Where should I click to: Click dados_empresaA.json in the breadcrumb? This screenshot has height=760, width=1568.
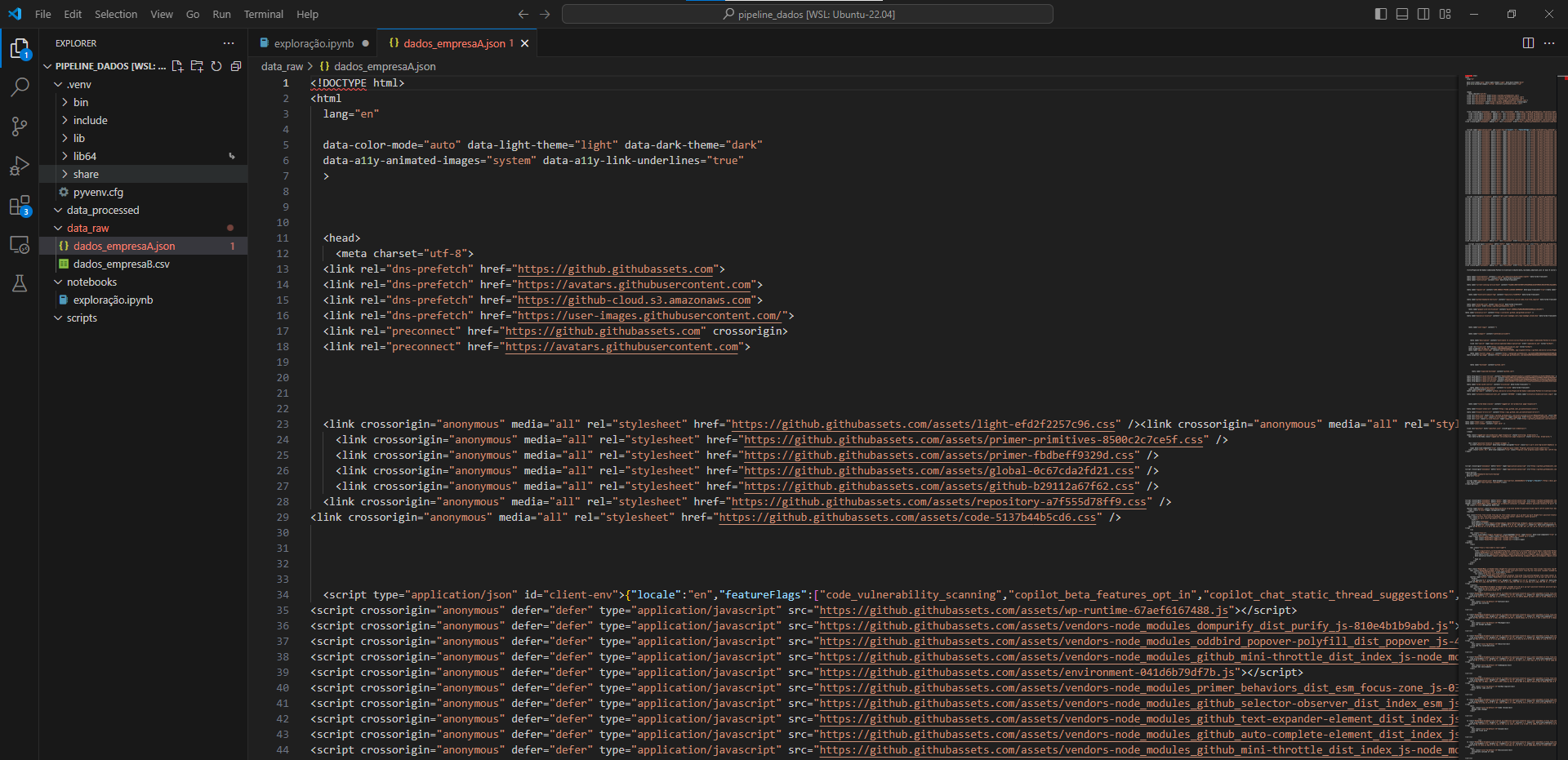click(x=385, y=66)
